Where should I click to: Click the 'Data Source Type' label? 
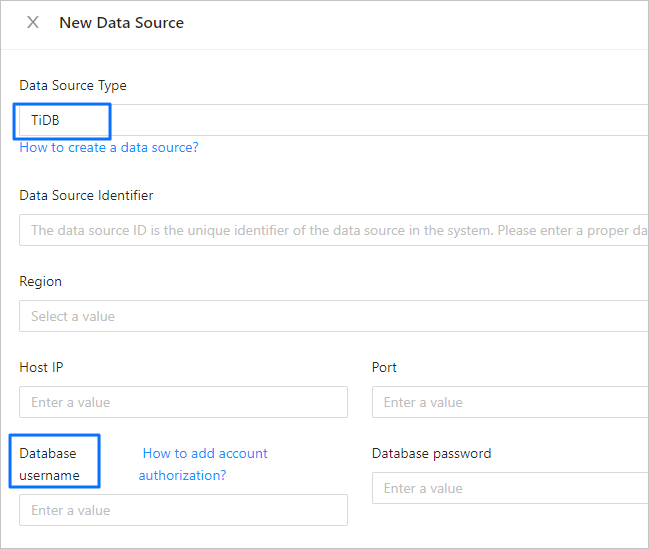pos(73,85)
